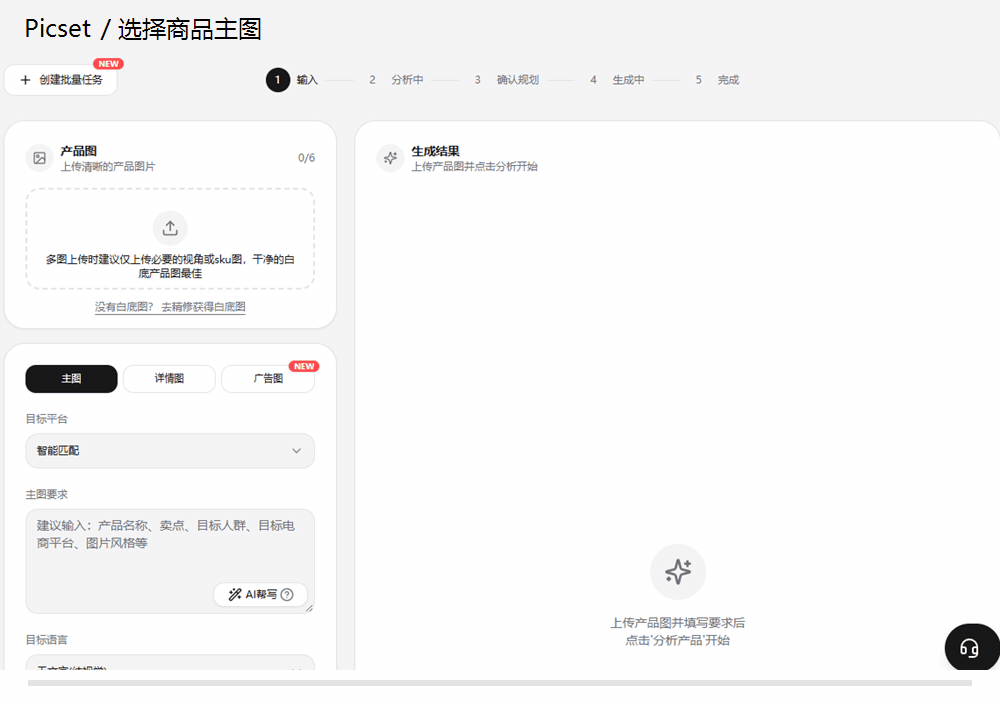This screenshot has width=1000, height=702.
Task: Click the product image panel picture icon
Action: (x=40, y=158)
